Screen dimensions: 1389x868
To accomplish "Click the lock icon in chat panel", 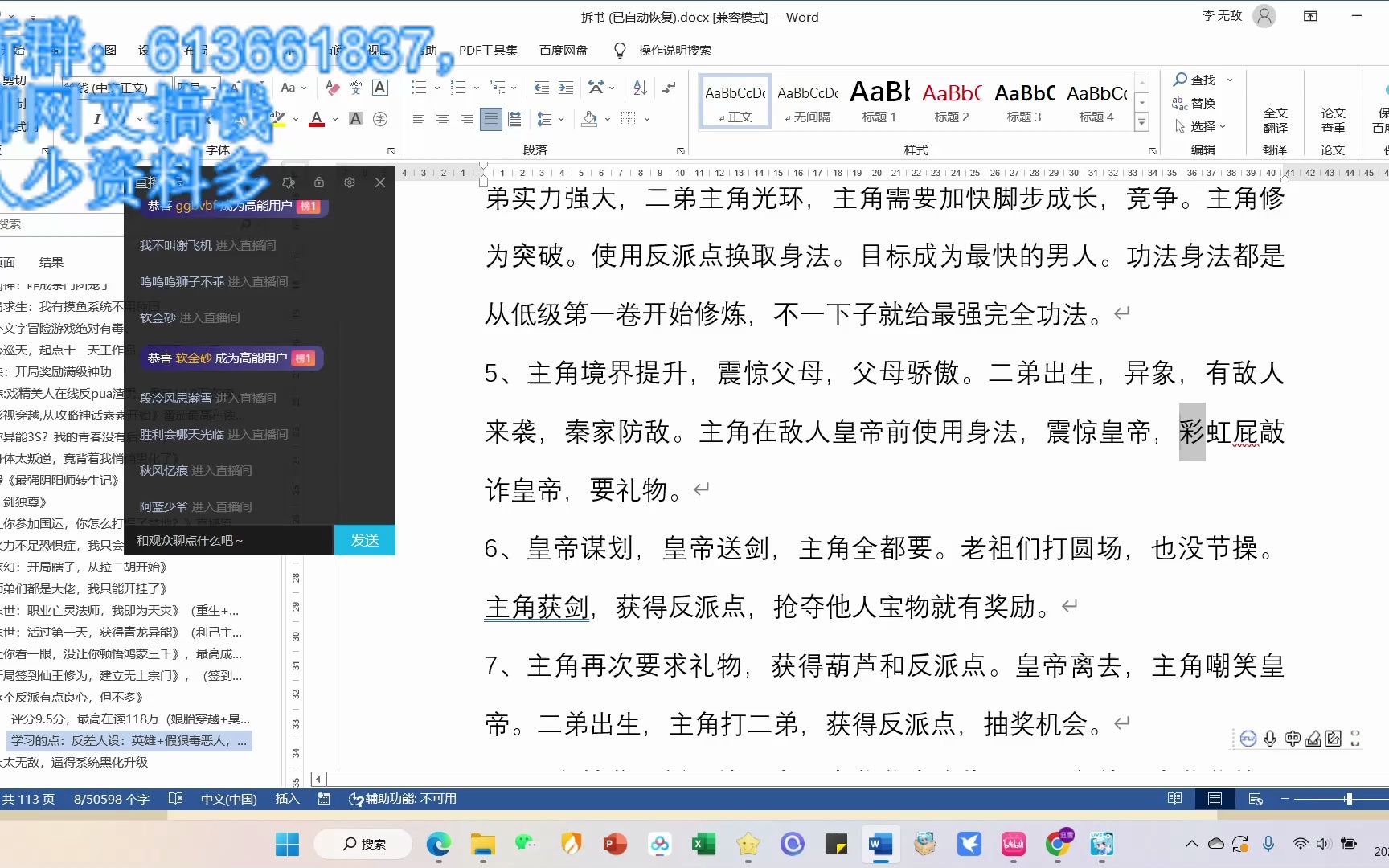I will 319,183.
